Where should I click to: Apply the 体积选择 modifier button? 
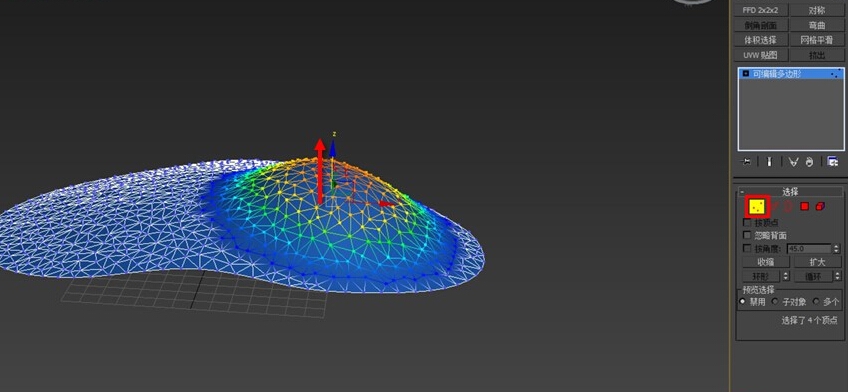pos(760,40)
